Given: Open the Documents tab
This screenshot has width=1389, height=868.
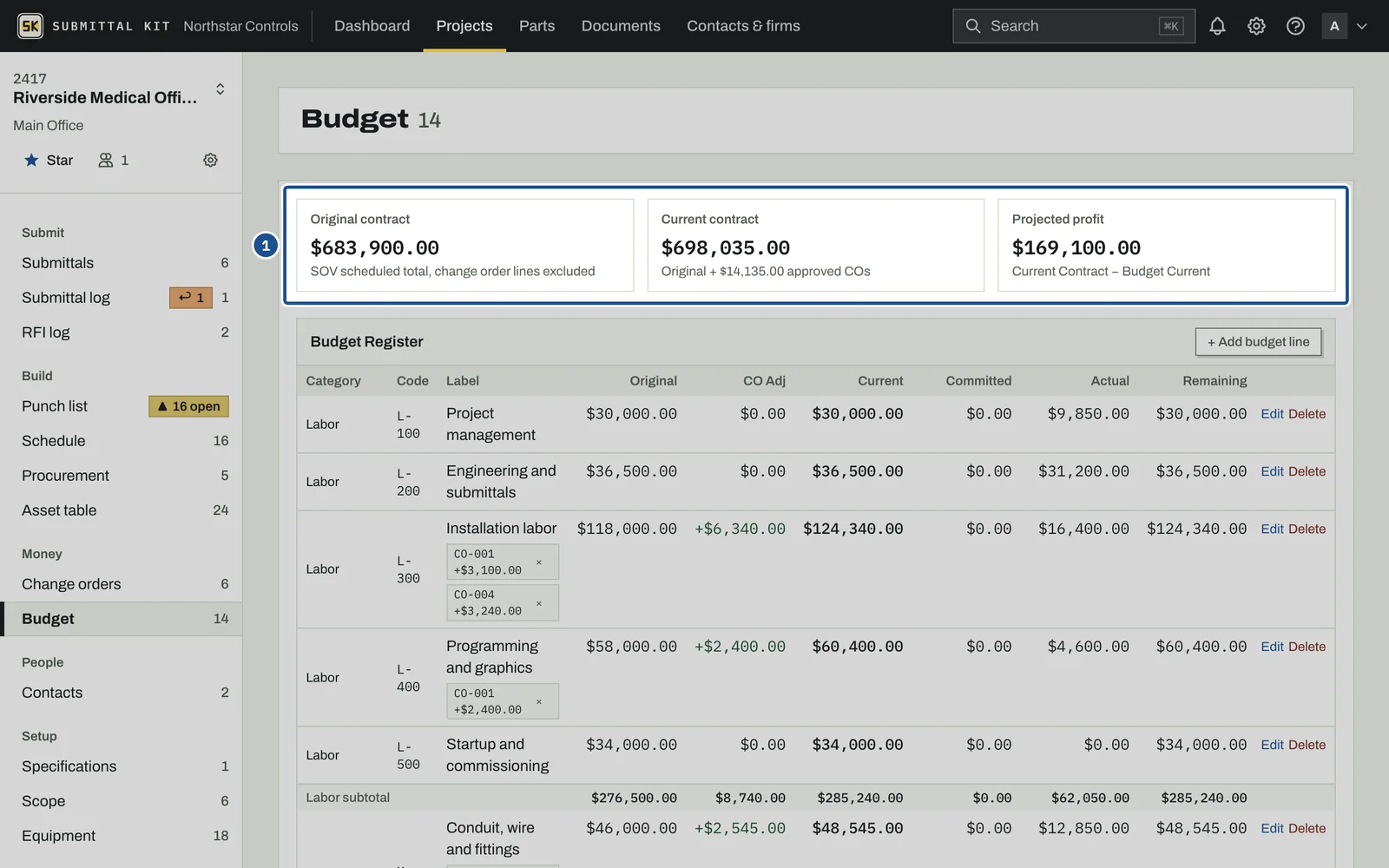Looking at the screenshot, I should [621, 26].
